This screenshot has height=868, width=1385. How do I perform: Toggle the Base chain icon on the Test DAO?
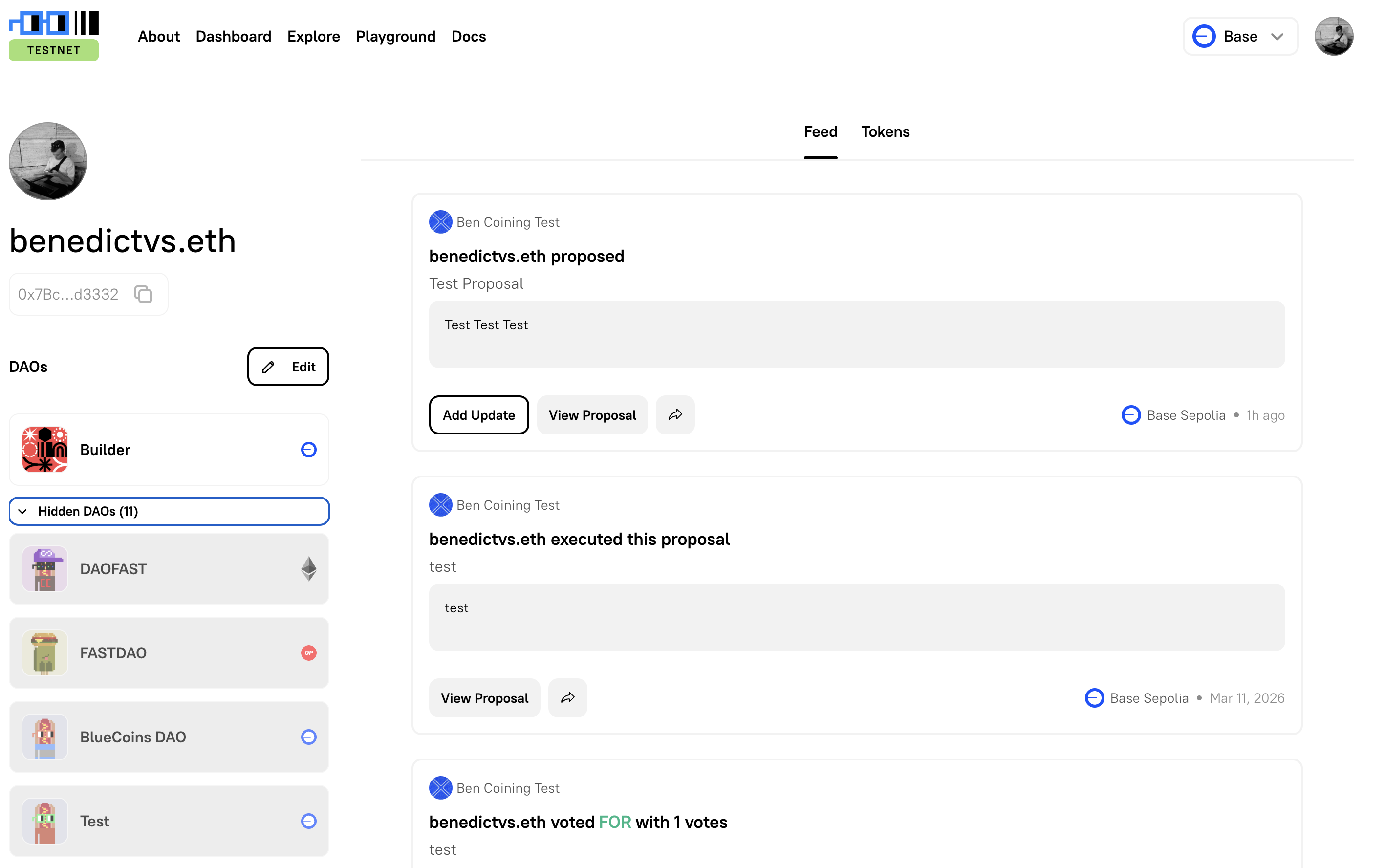[308, 821]
